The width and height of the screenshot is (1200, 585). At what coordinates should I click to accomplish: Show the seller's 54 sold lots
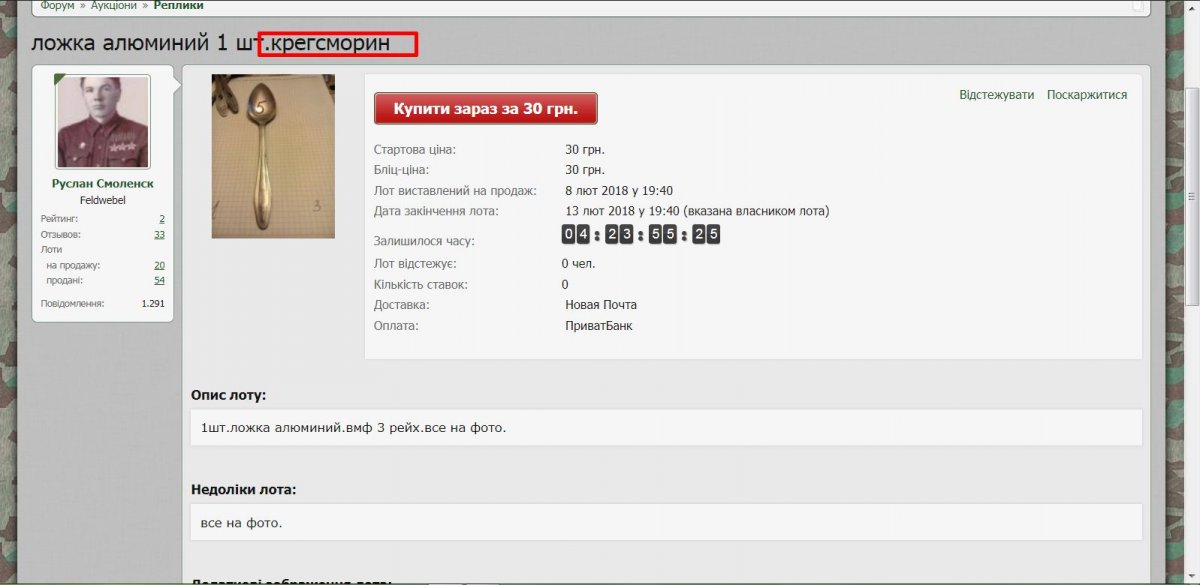pyautogui.click(x=159, y=280)
